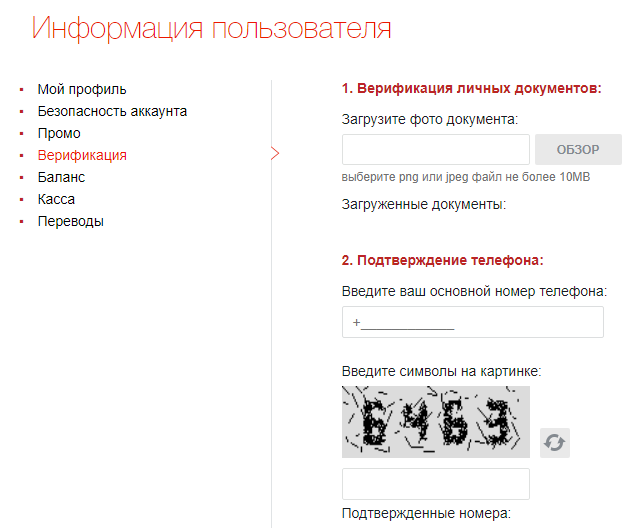Click the captcha symbols input box
The height and width of the screenshot is (528, 637).
[435, 484]
